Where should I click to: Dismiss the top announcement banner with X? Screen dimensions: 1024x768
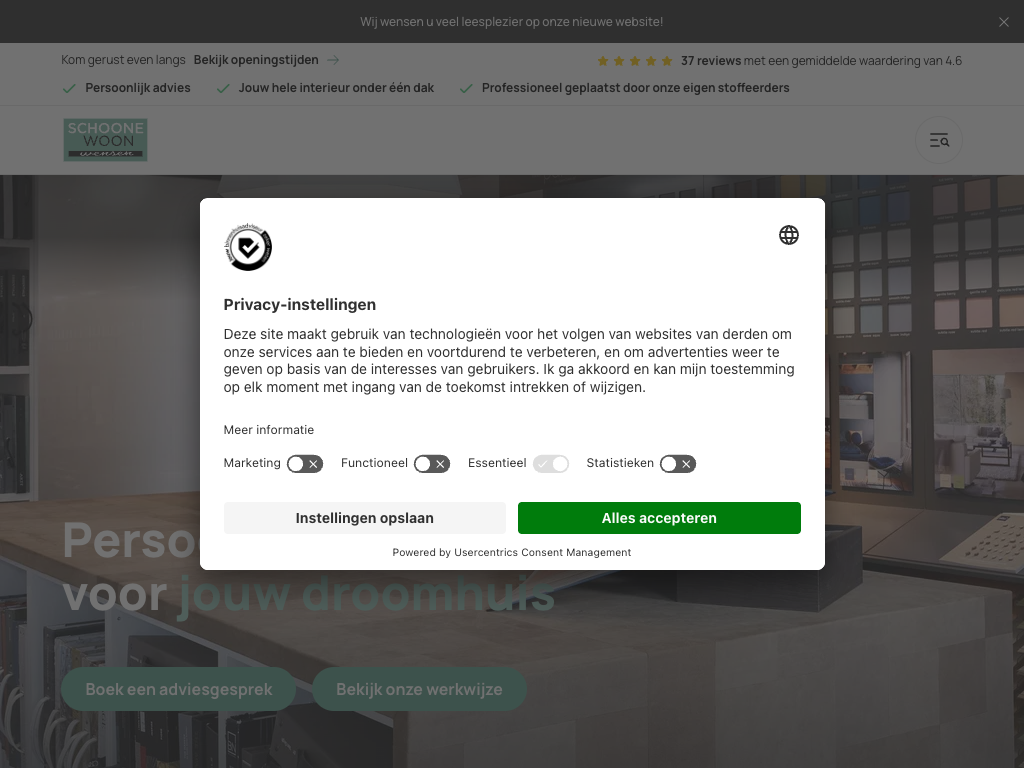click(1004, 22)
